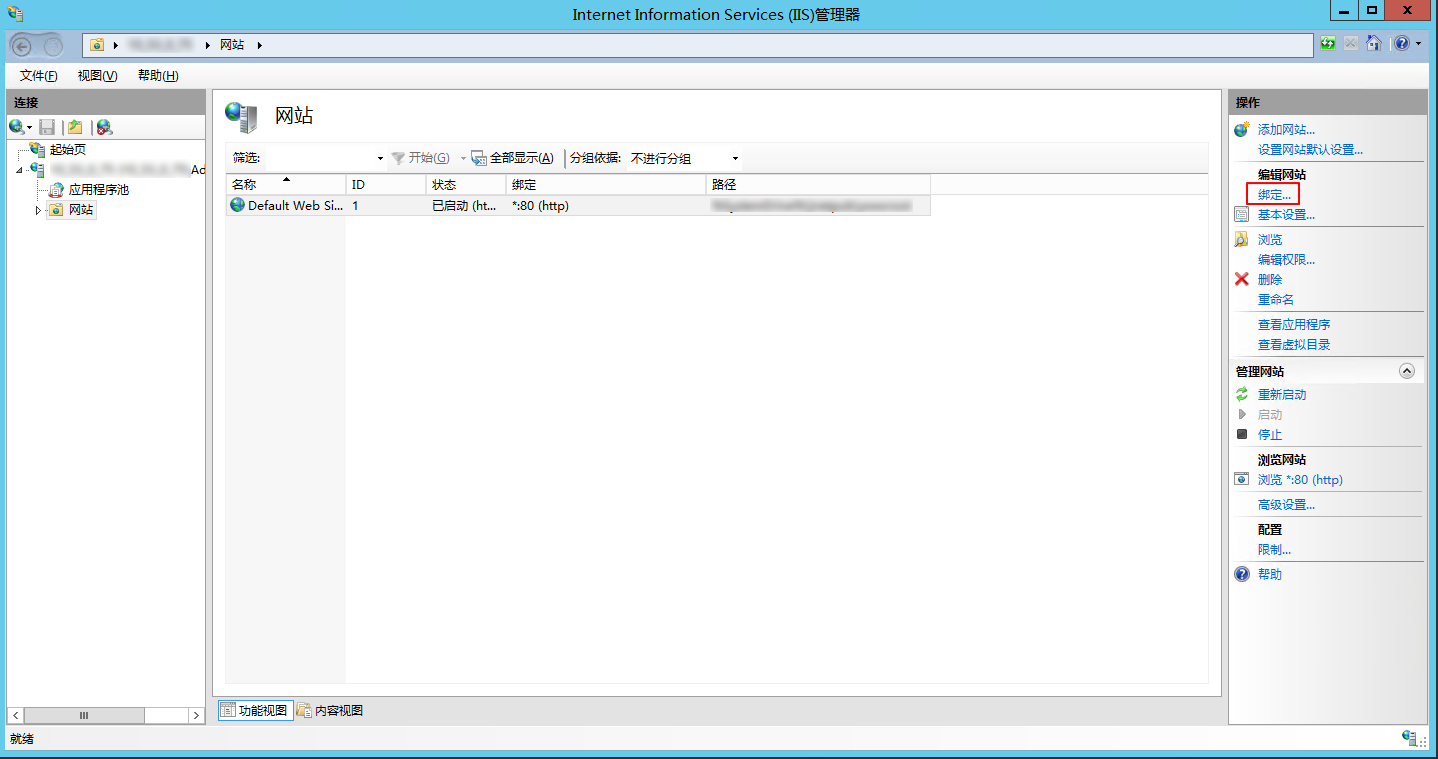
Task: Open the 分组依据 grouping dropdown
Action: (735, 159)
